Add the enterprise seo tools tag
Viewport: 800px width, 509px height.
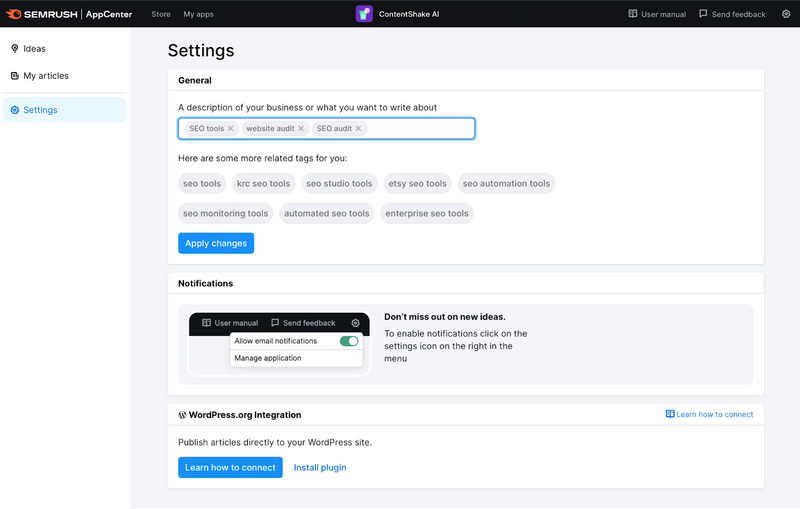pyautogui.click(x=427, y=213)
